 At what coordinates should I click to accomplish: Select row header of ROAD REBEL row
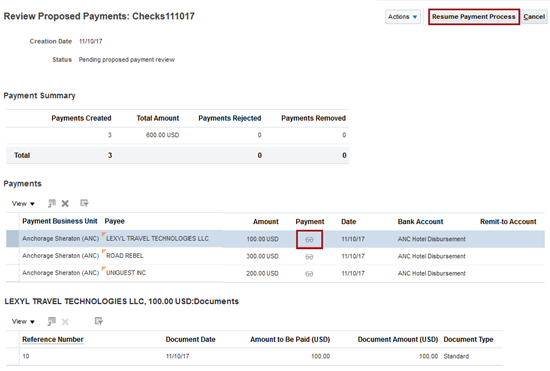12,256
